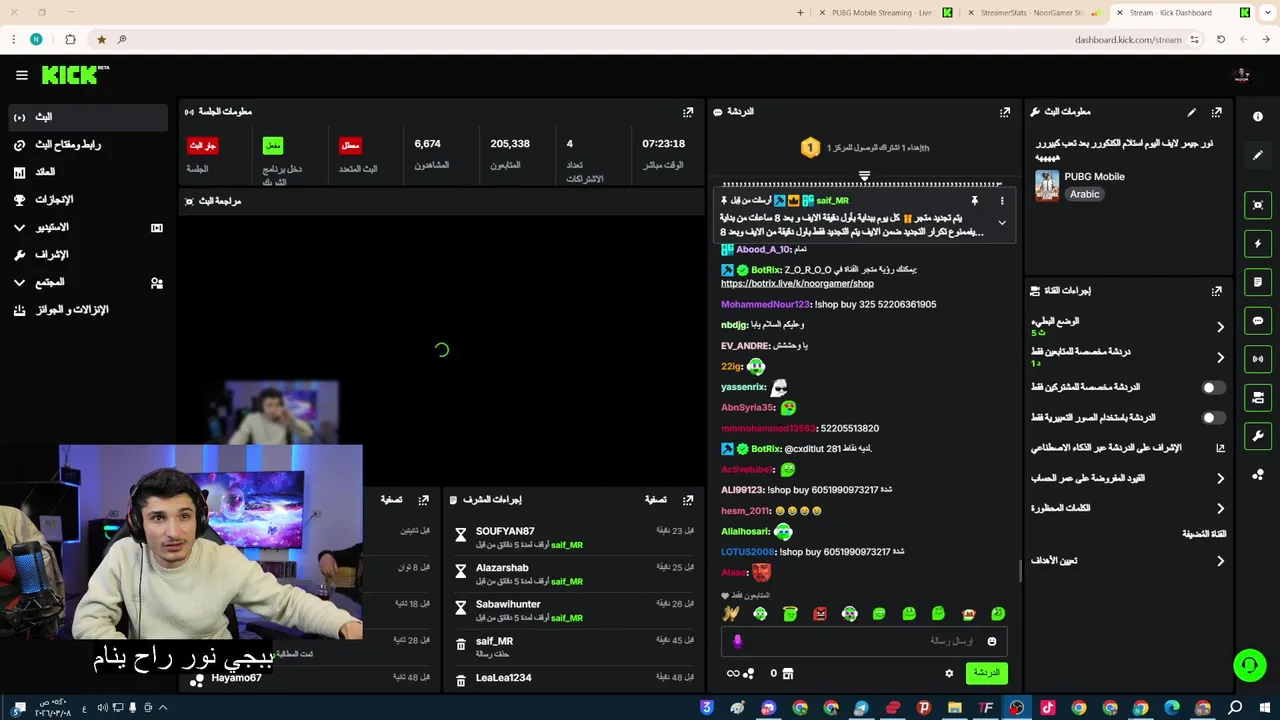
Task: Expand followers-only chat setting row
Action: (1128, 357)
